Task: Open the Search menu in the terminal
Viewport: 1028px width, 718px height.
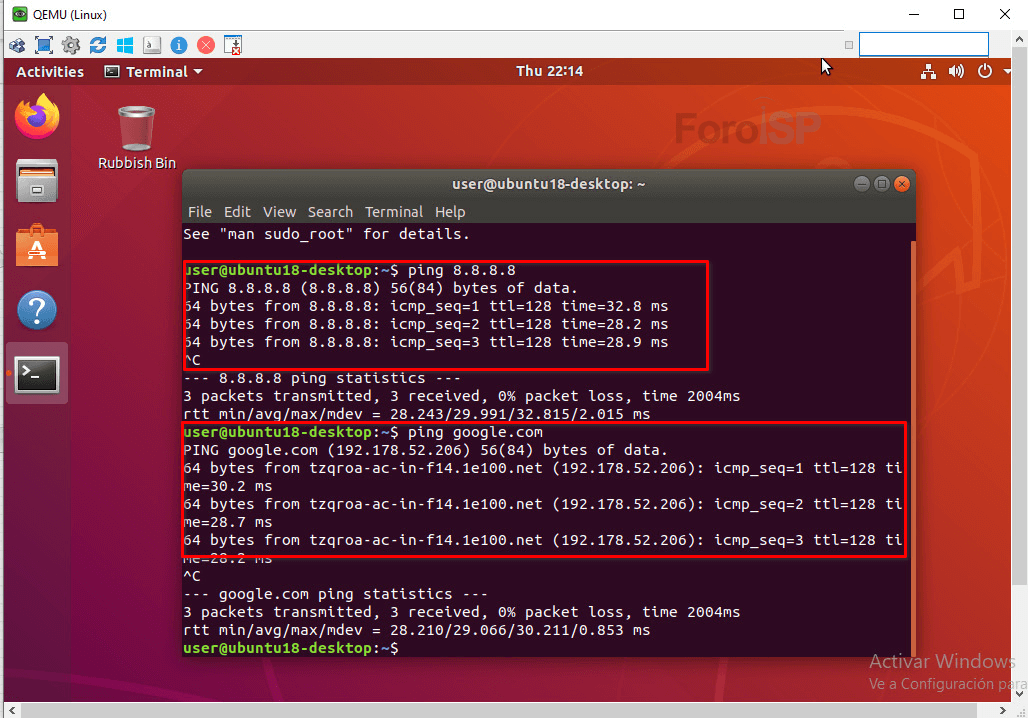Action: [330, 212]
